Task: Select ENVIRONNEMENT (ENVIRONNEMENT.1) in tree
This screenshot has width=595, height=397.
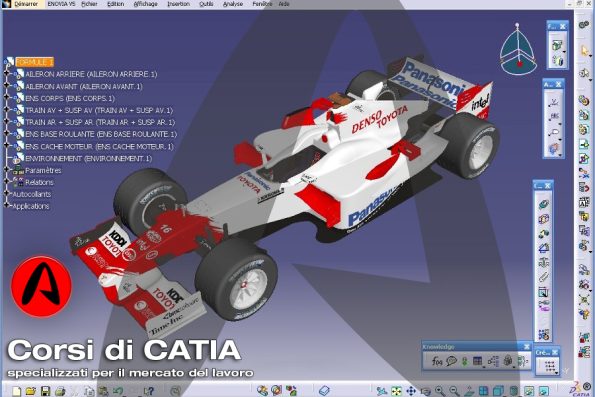Action: [x=88, y=158]
